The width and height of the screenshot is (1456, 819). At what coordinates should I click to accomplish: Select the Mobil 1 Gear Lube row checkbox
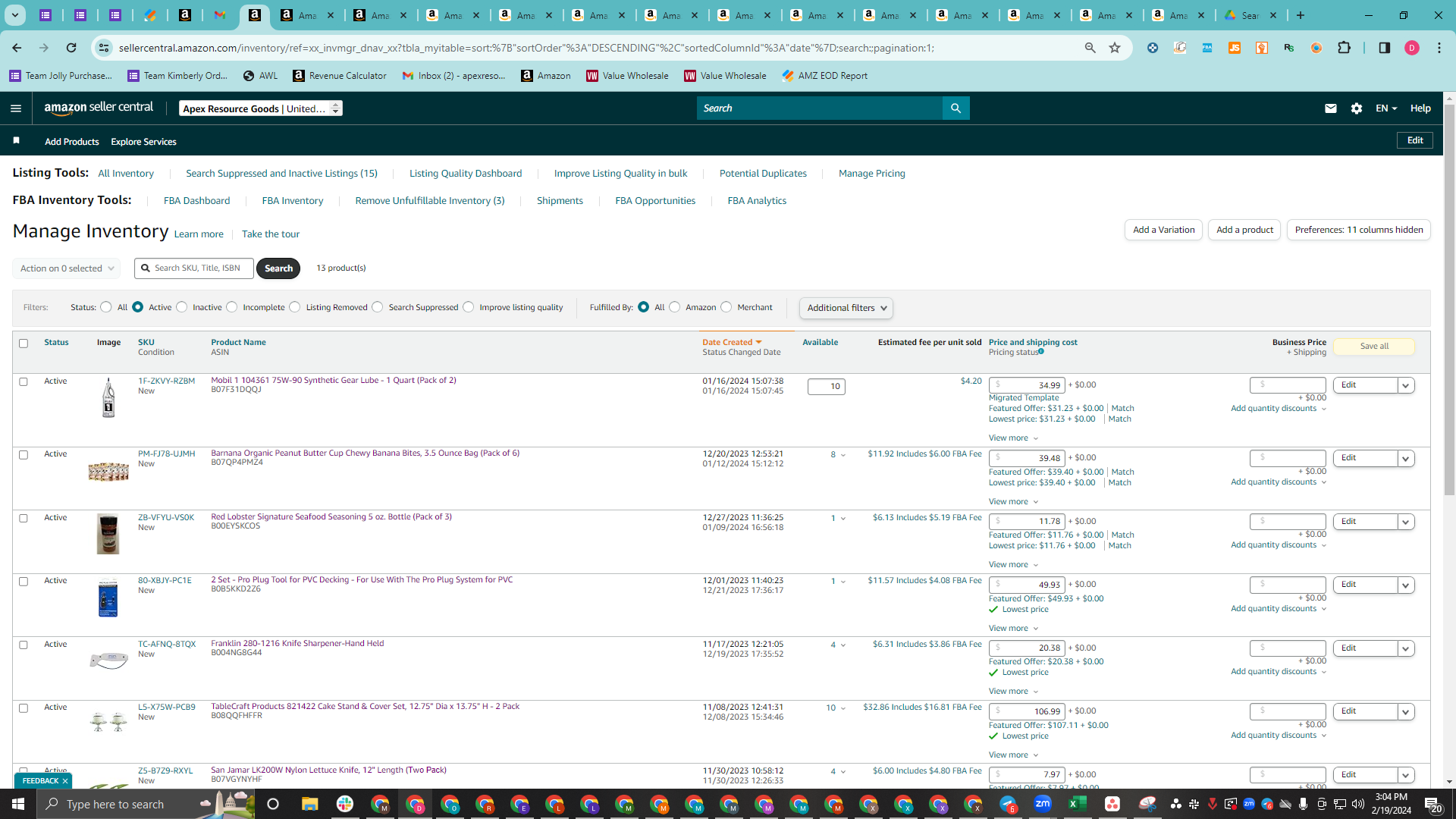pyautogui.click(x=24, y=381)
